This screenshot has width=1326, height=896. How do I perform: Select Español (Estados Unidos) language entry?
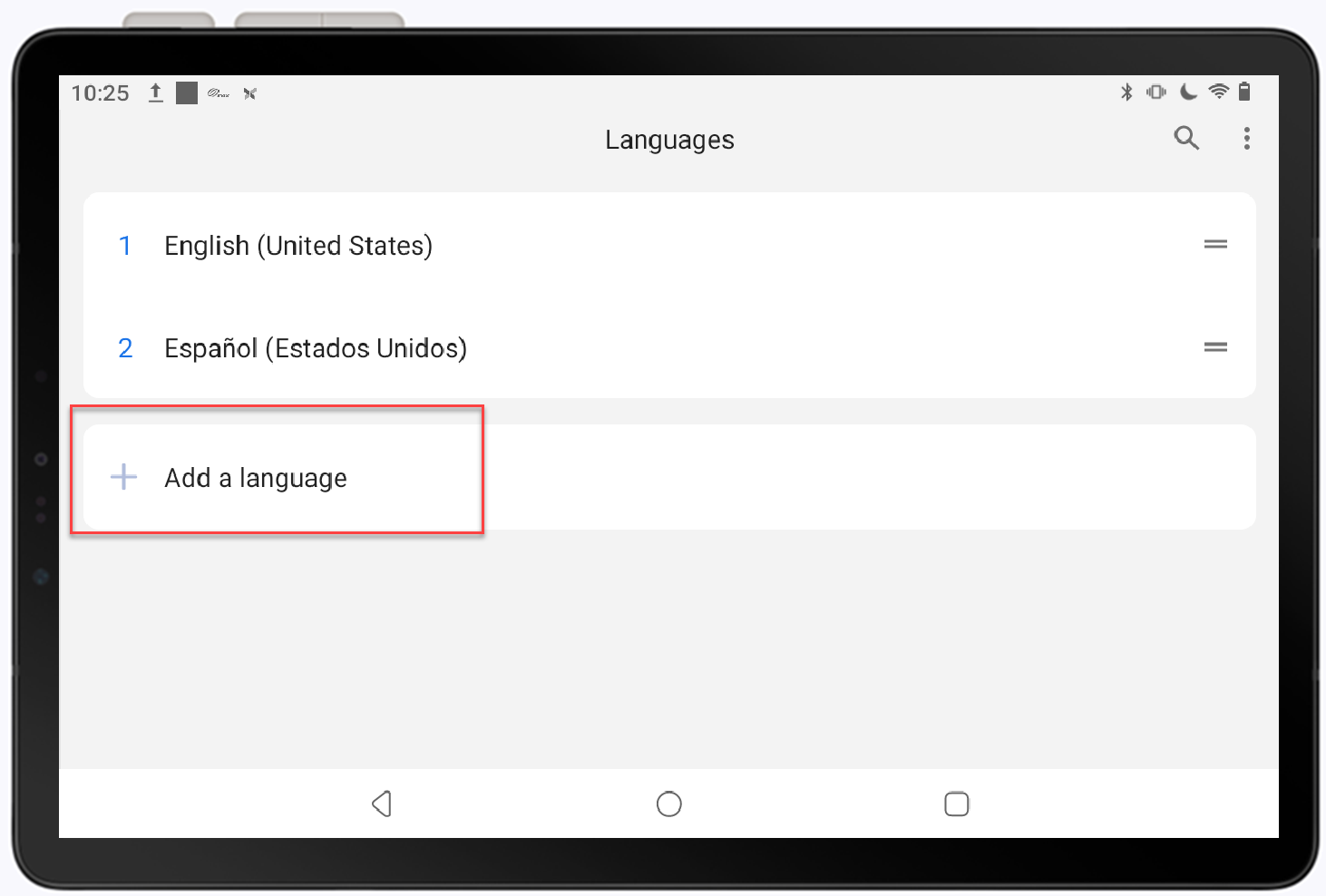click(x=316, y=348)
